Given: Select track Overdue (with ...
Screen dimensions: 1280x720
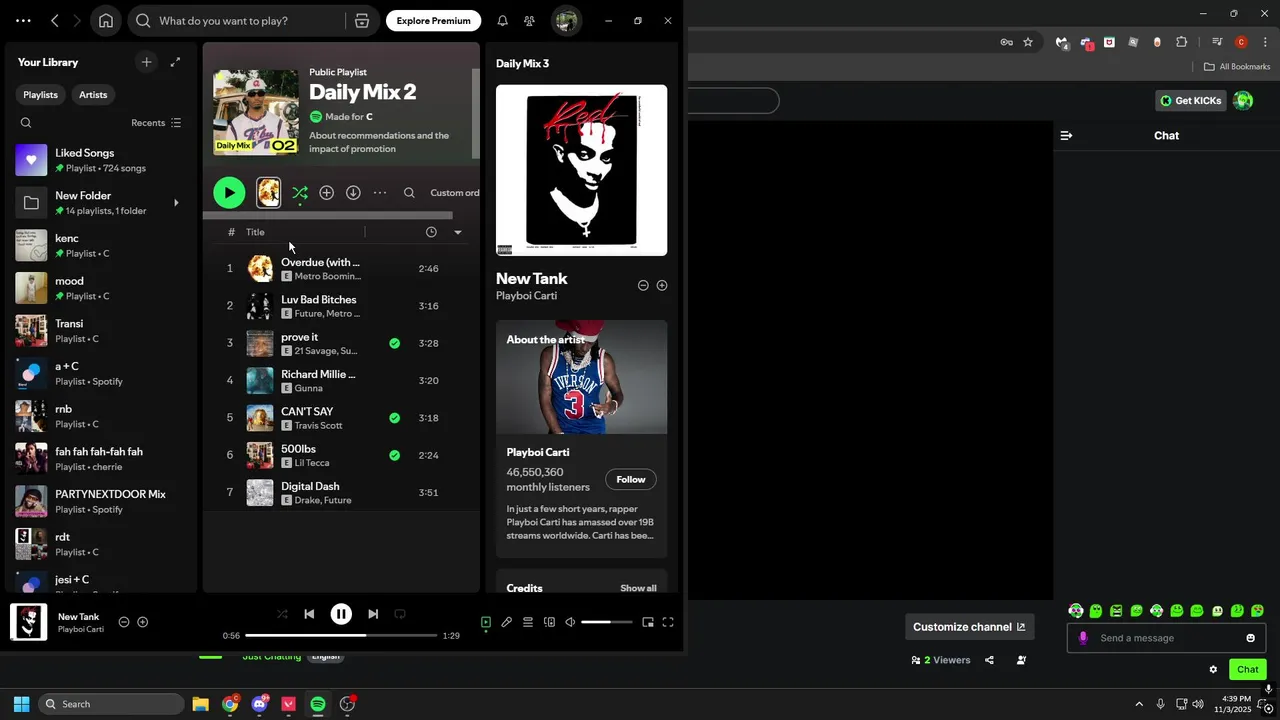Looking at the screenshot, I should 320,262.
